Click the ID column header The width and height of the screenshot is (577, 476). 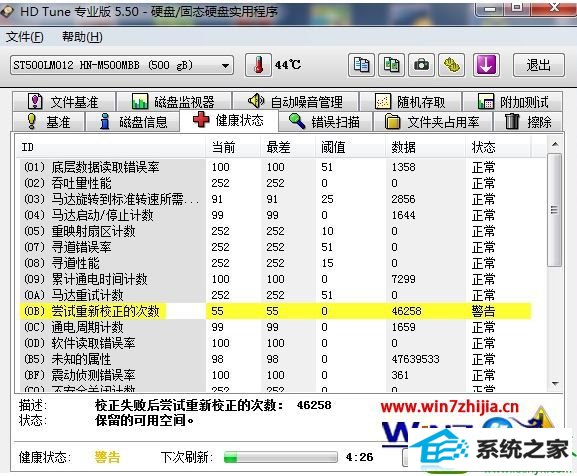(110, 147)
